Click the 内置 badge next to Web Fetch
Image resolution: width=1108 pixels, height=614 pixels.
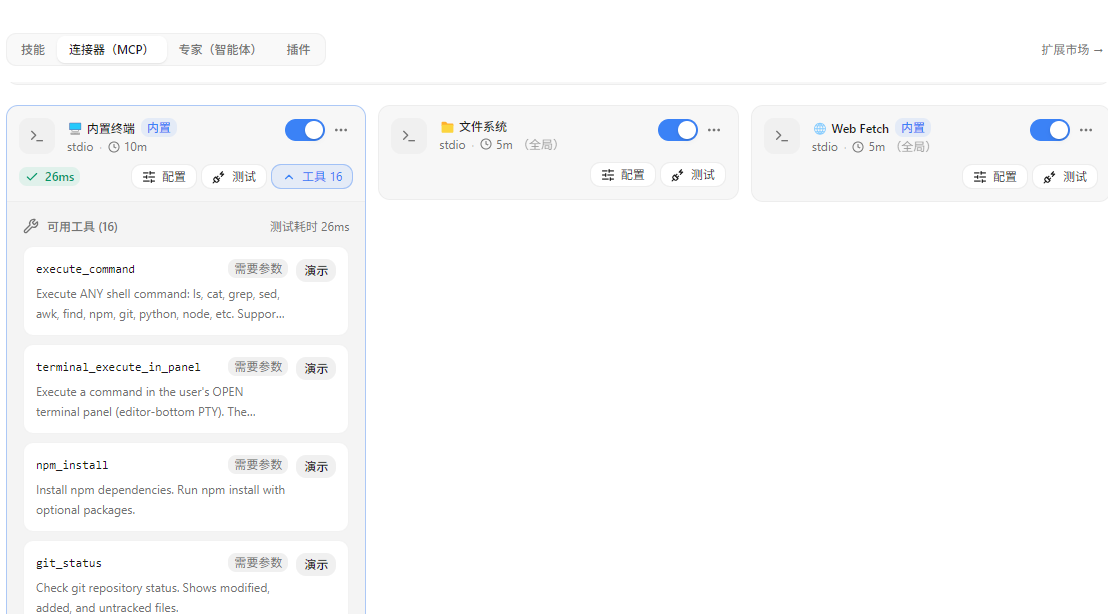coord(913,128)
